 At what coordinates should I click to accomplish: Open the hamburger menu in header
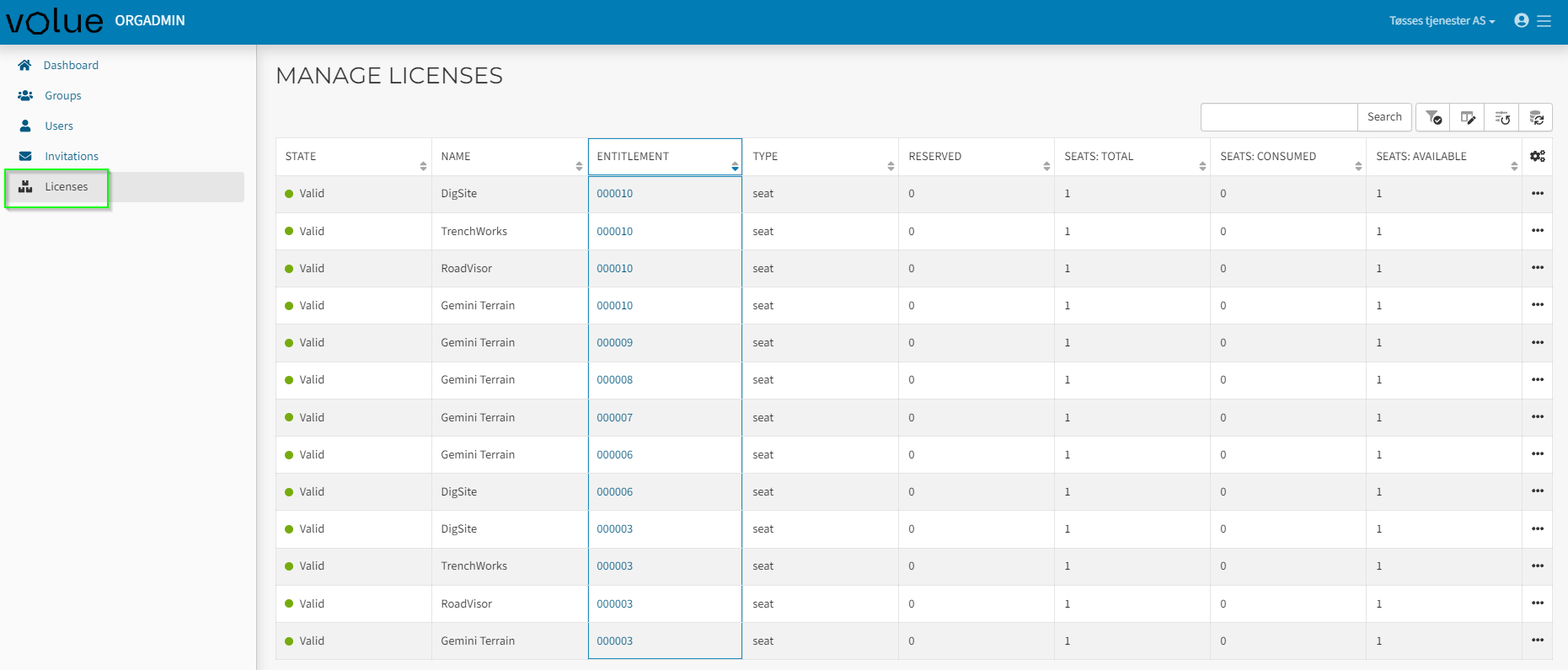point(1544,21)
